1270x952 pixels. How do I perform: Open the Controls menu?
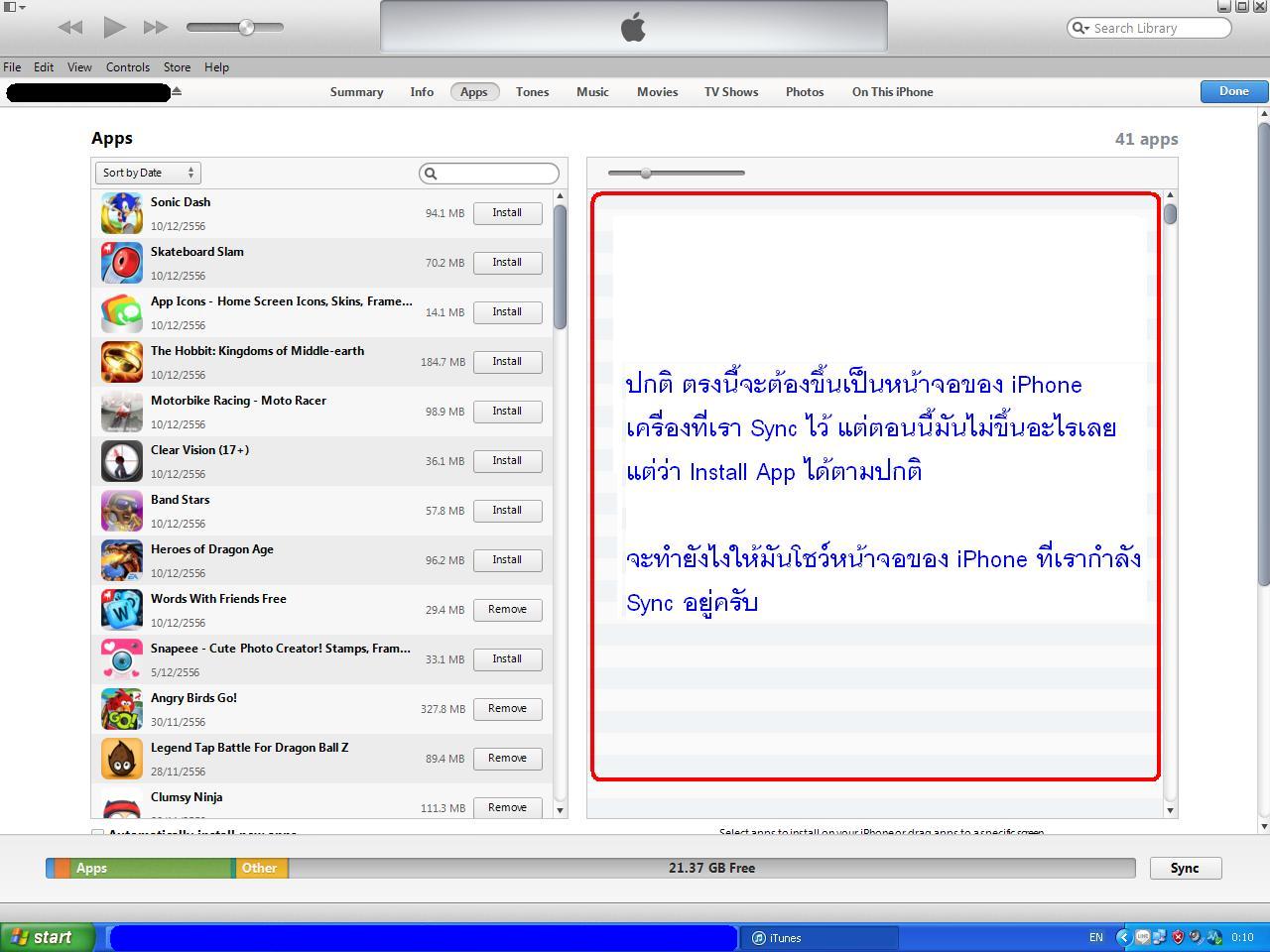click(x=128, y=67)
